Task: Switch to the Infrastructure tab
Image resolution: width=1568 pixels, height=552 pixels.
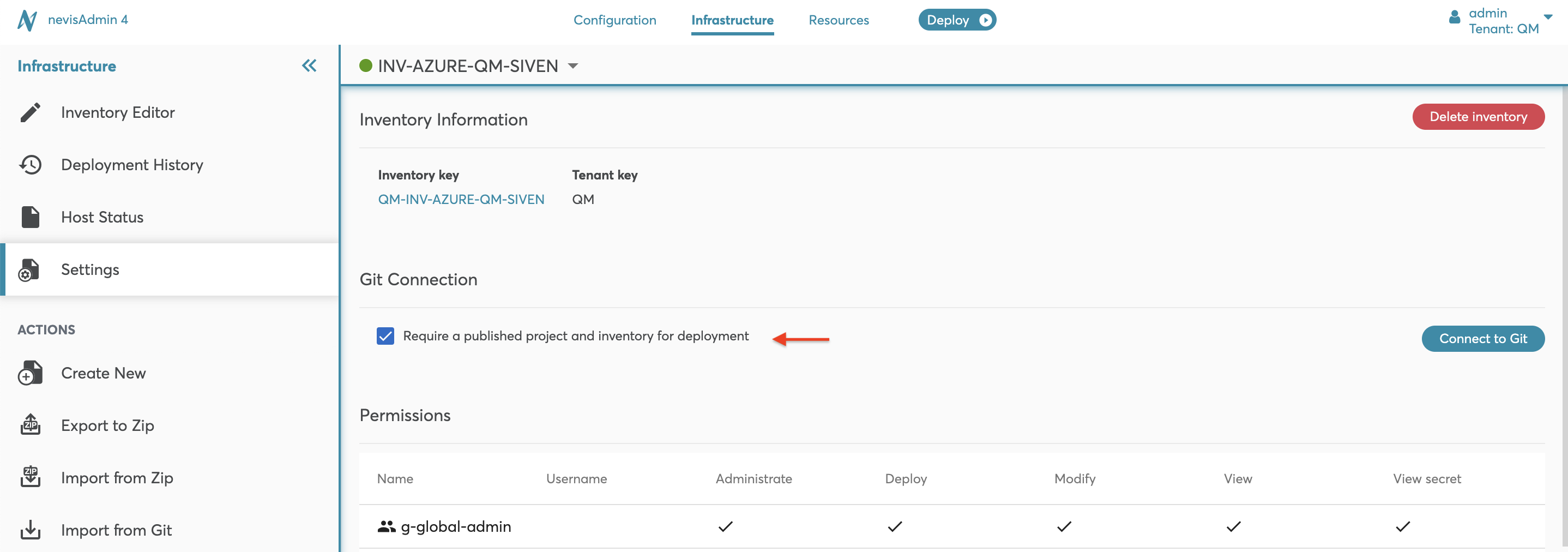Action: click(732, 20)
